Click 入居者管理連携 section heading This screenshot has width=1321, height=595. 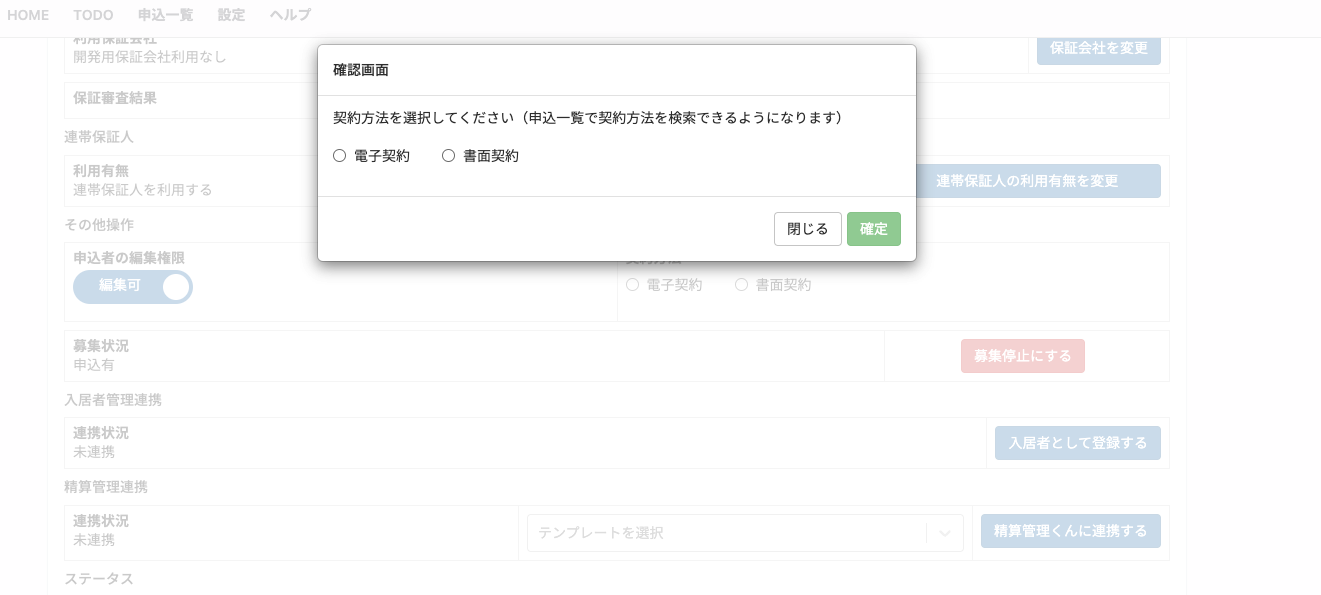click(113, 400)
